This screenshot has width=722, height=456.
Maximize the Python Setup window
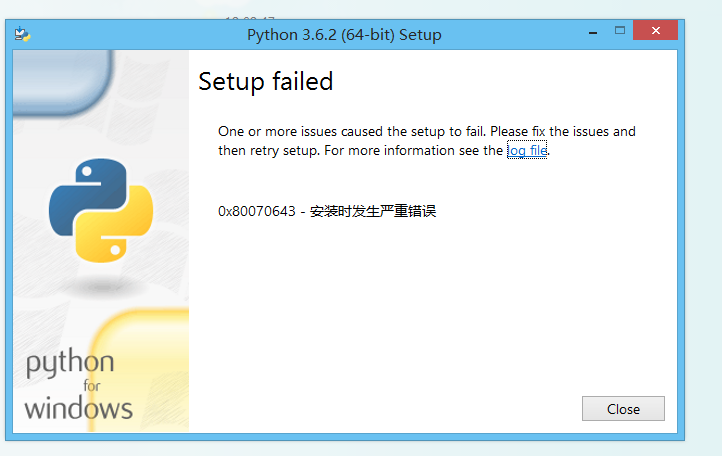tap(619, 32)
